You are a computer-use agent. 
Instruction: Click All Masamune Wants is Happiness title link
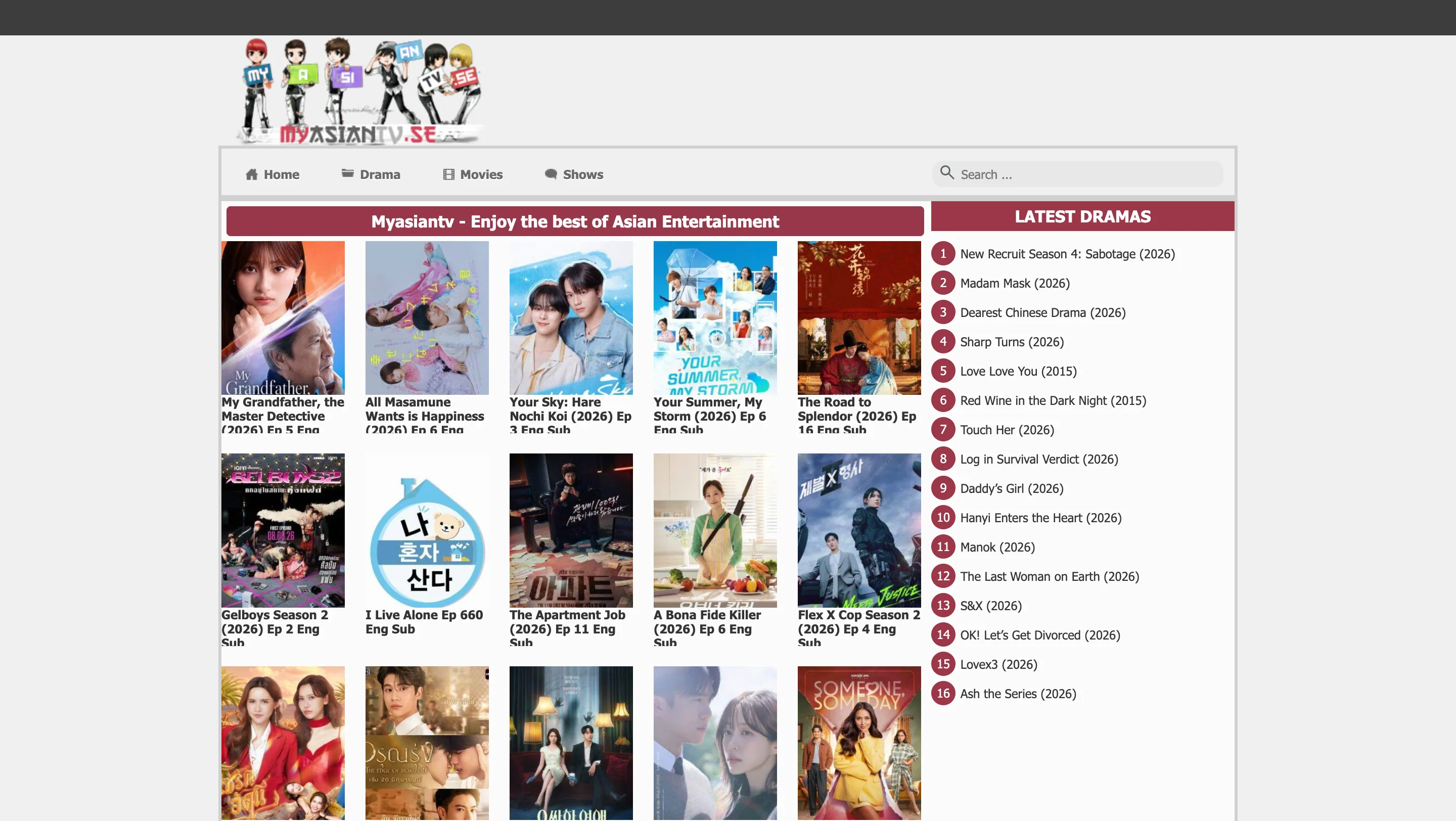[x=425, y=415]
